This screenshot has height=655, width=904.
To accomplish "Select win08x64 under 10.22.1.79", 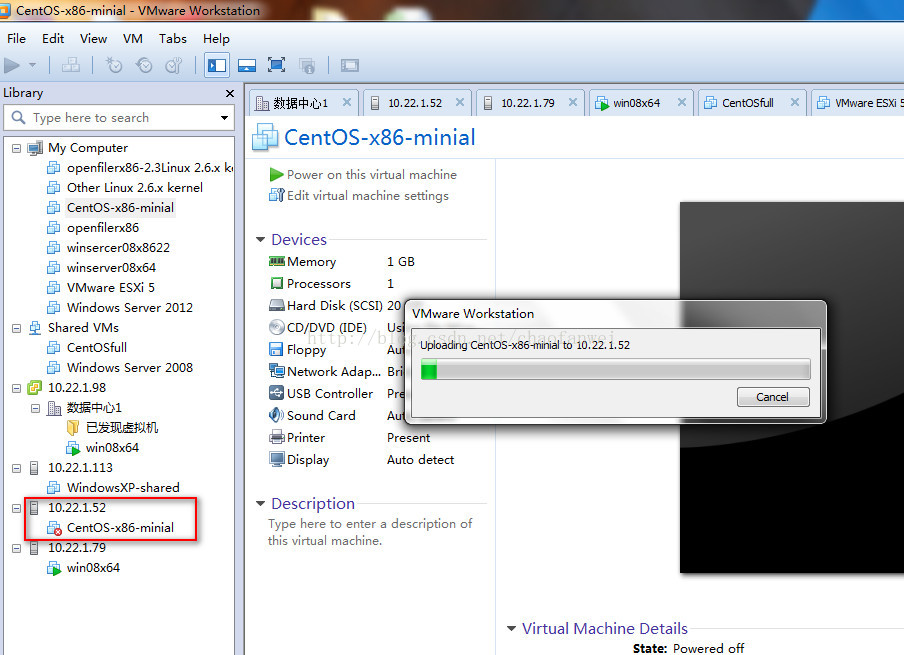I will pyautogui.click(x=84, y=568).
